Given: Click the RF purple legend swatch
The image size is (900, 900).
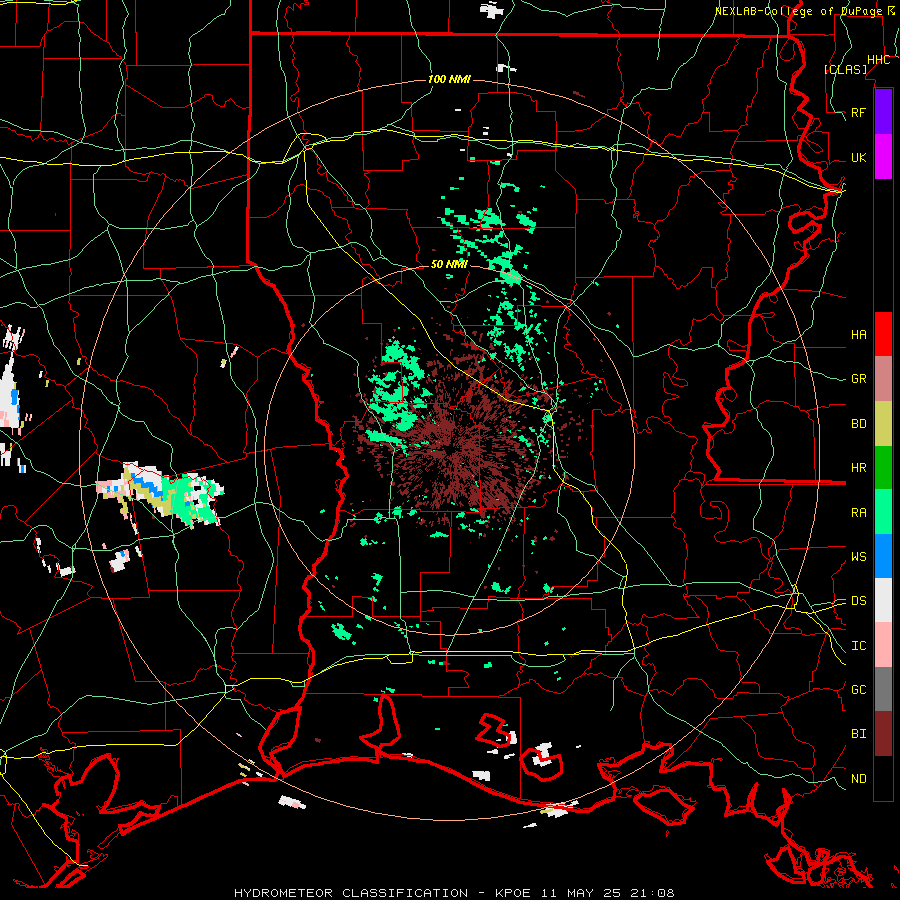Looking at the screenshot, I should [883, 112].
